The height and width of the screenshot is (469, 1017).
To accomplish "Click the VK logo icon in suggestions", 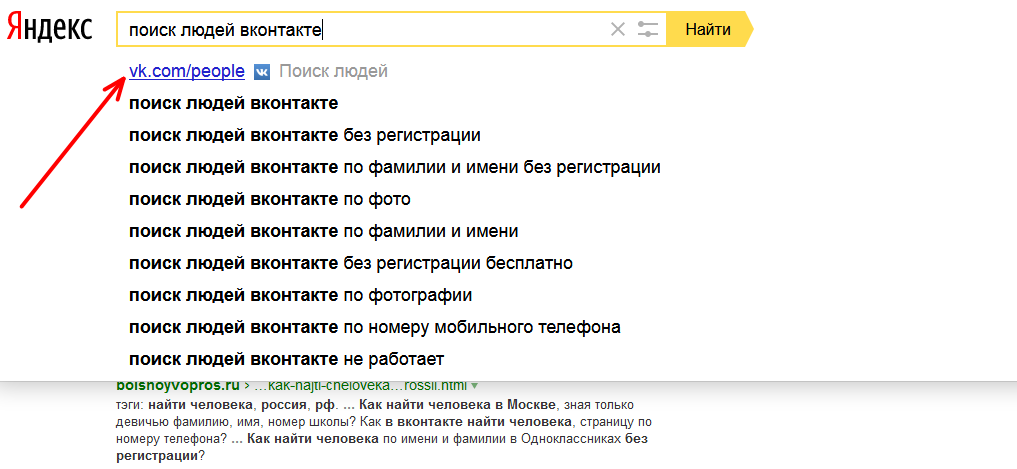I will coord(262,72).
